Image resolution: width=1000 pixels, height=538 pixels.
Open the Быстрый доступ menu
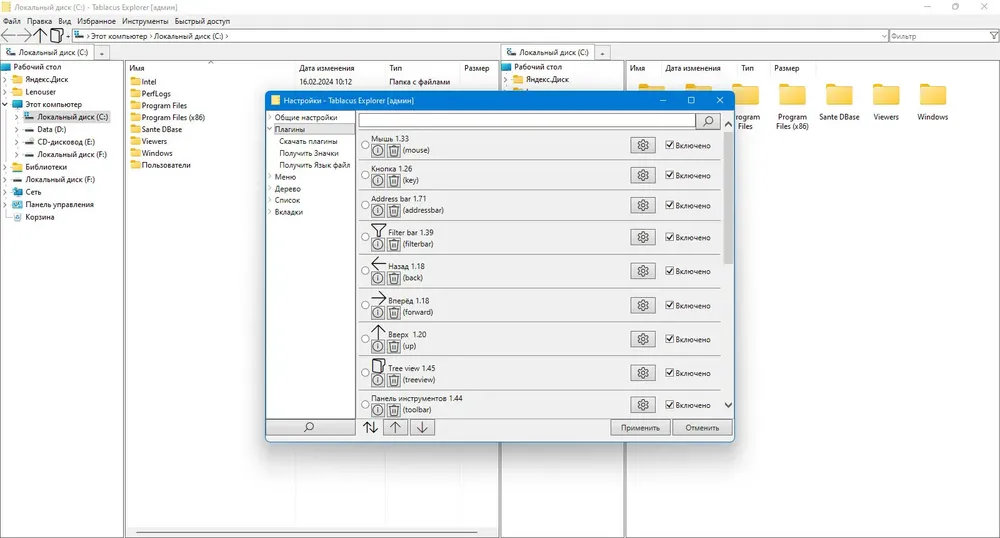202,21
